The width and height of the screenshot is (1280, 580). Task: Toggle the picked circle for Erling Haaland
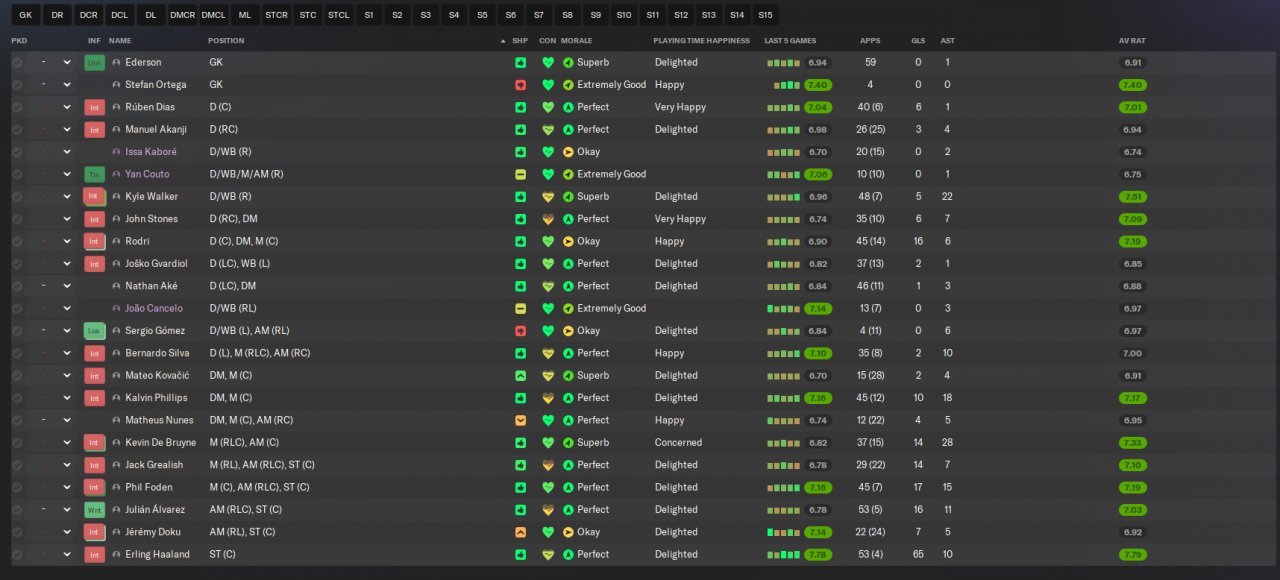coord(17,554)
